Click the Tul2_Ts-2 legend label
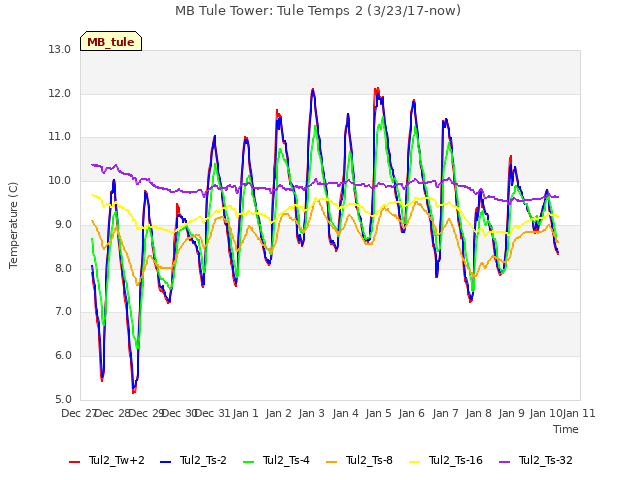Image resolution: width=640 pixels, height=480 pixels. point(203,460)
